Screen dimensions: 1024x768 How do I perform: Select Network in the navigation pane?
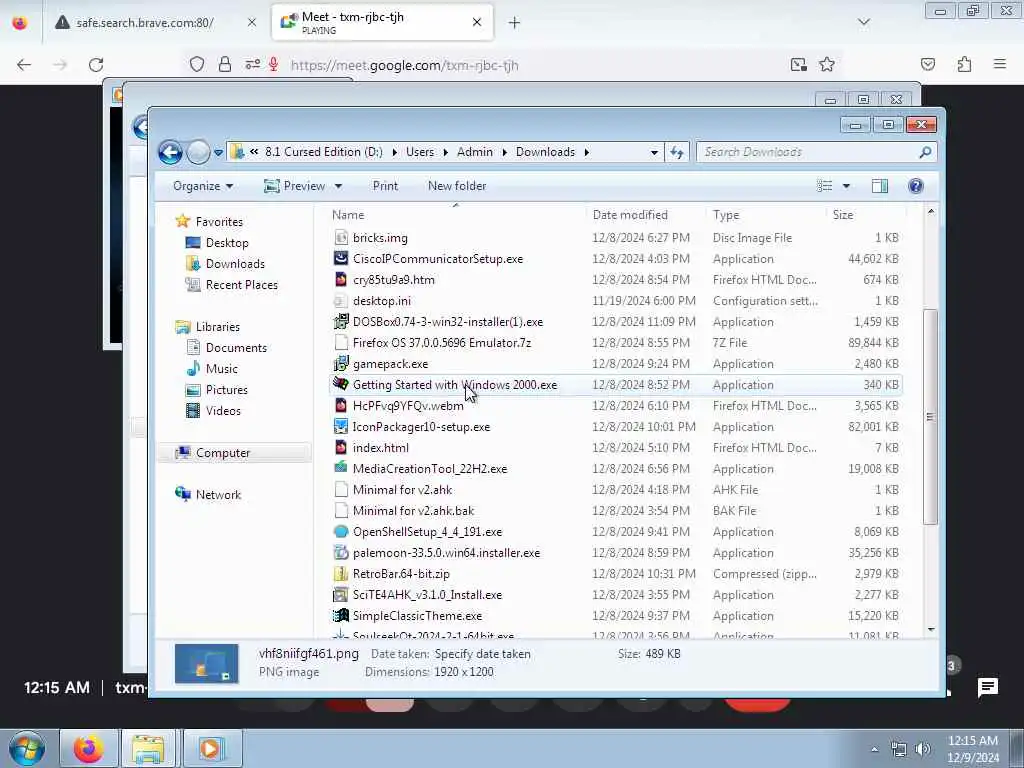pyautogui.click(x=218, y=495)
